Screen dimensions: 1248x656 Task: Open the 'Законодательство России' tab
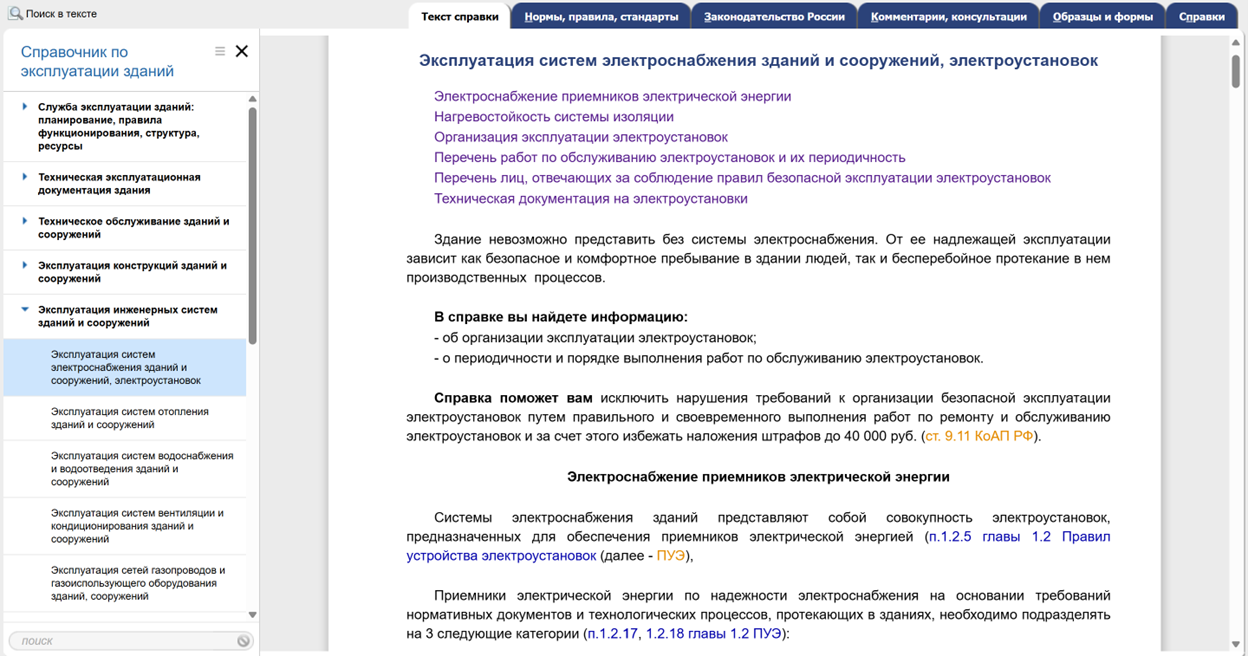pyautogui.click(x=774, y=16)
